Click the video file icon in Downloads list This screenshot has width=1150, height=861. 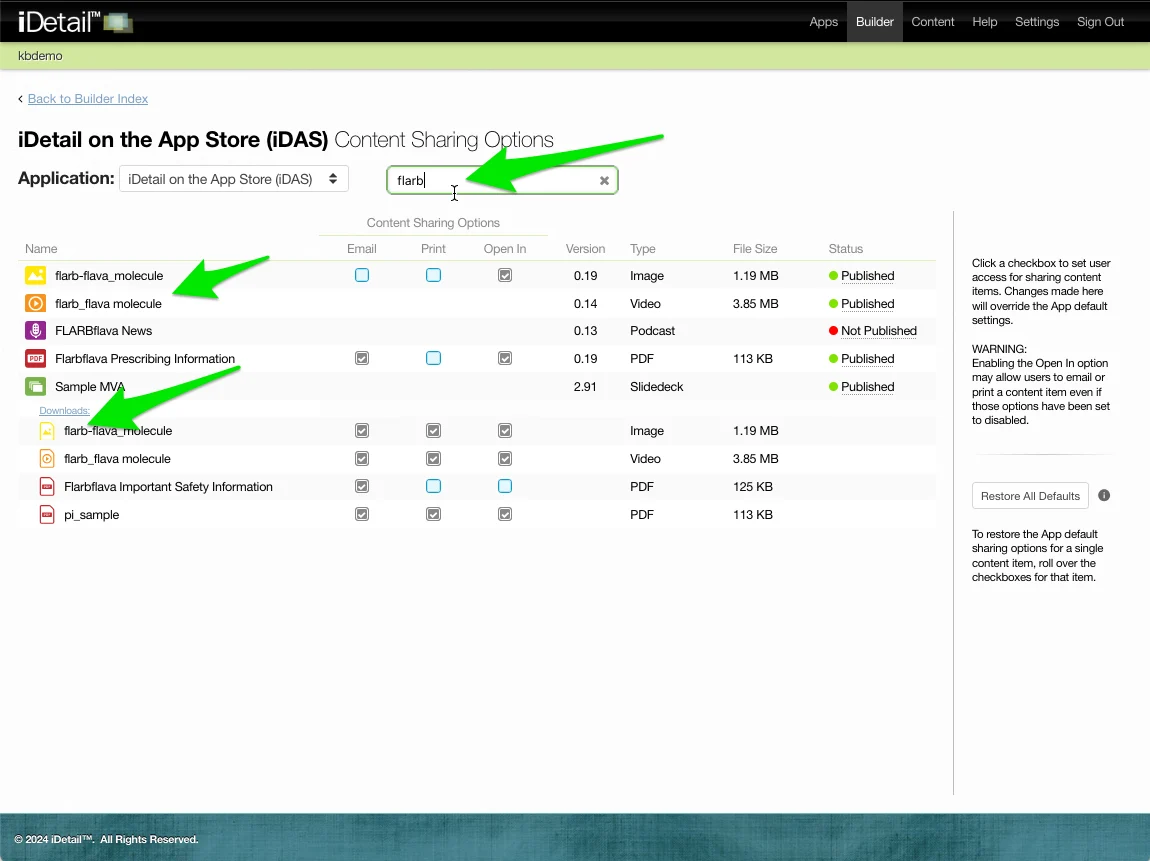(x=47, y=458)
